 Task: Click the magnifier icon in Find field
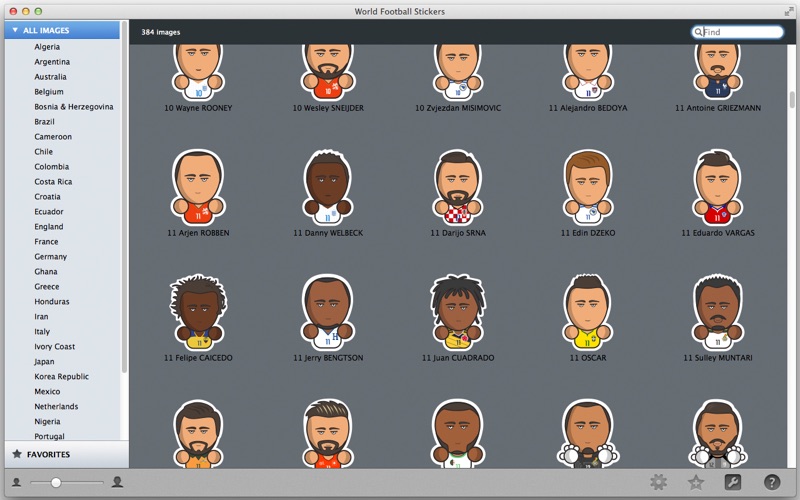698,32
